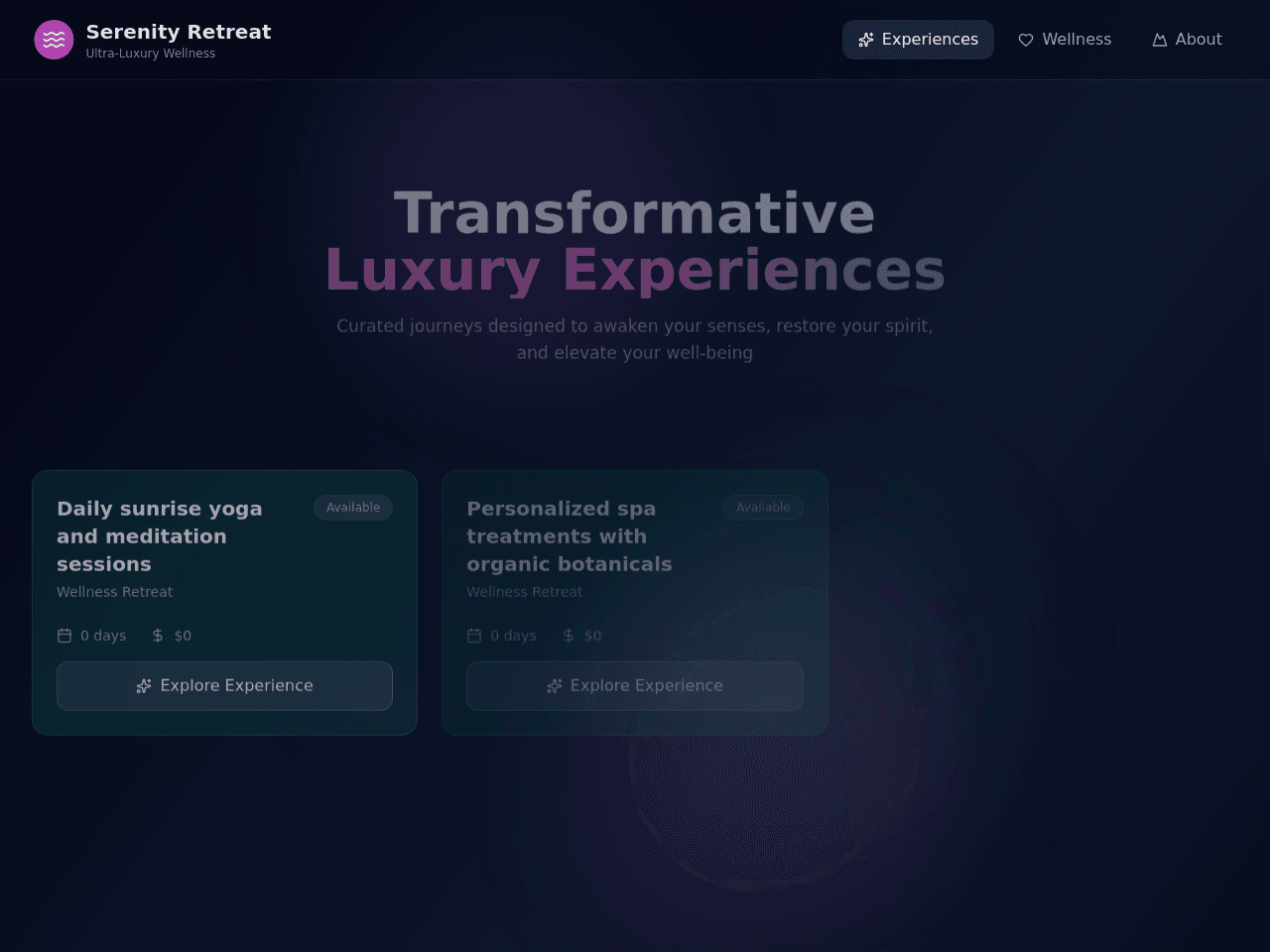
Task: Click '$0' price on yoga card
Action: click(x=183, y=636)
